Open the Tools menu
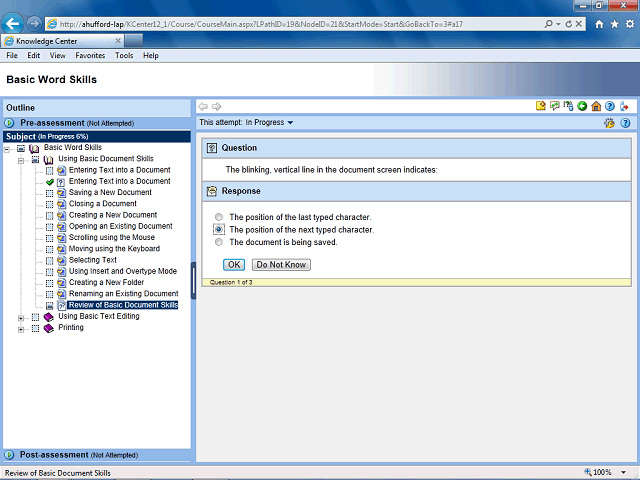 point(124,56)
